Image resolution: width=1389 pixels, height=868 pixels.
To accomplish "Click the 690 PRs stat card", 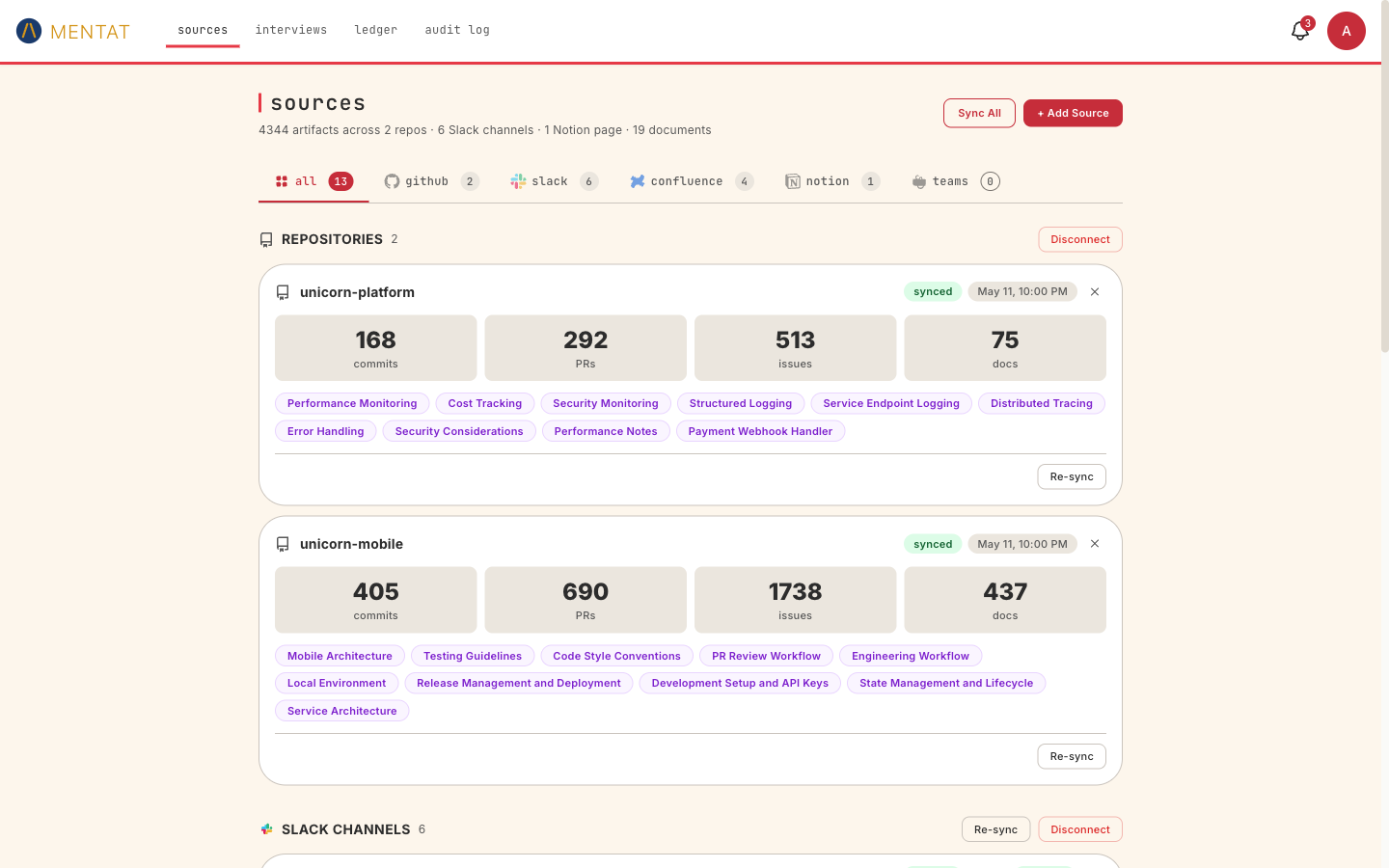I will pos(586,600).
